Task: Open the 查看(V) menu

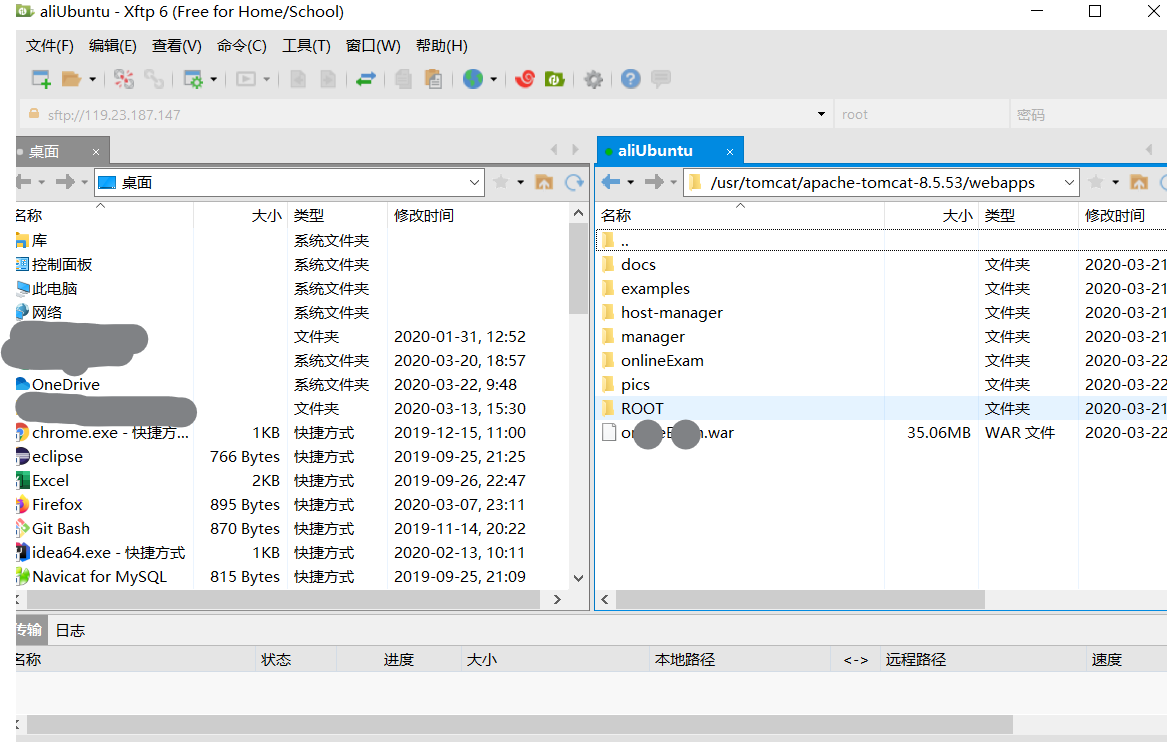Action: coord(176,46)
